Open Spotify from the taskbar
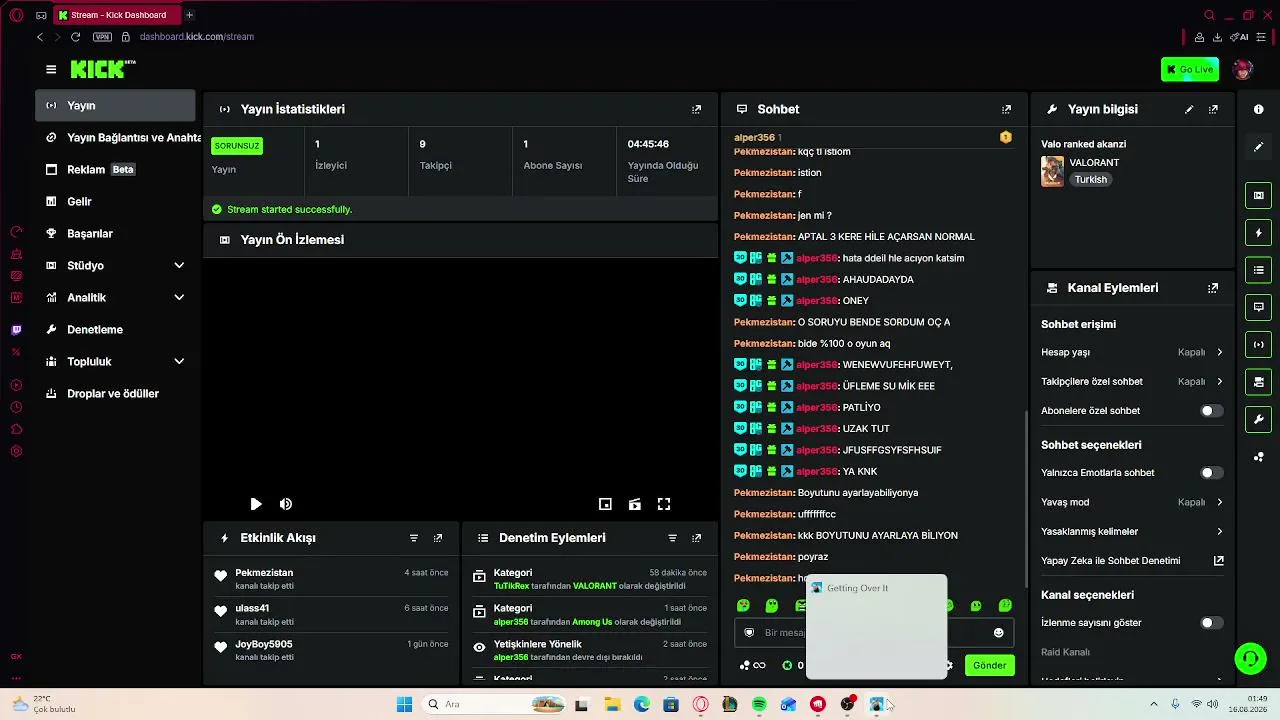This screenshot has width=1280, height=720. click(759, 705)
